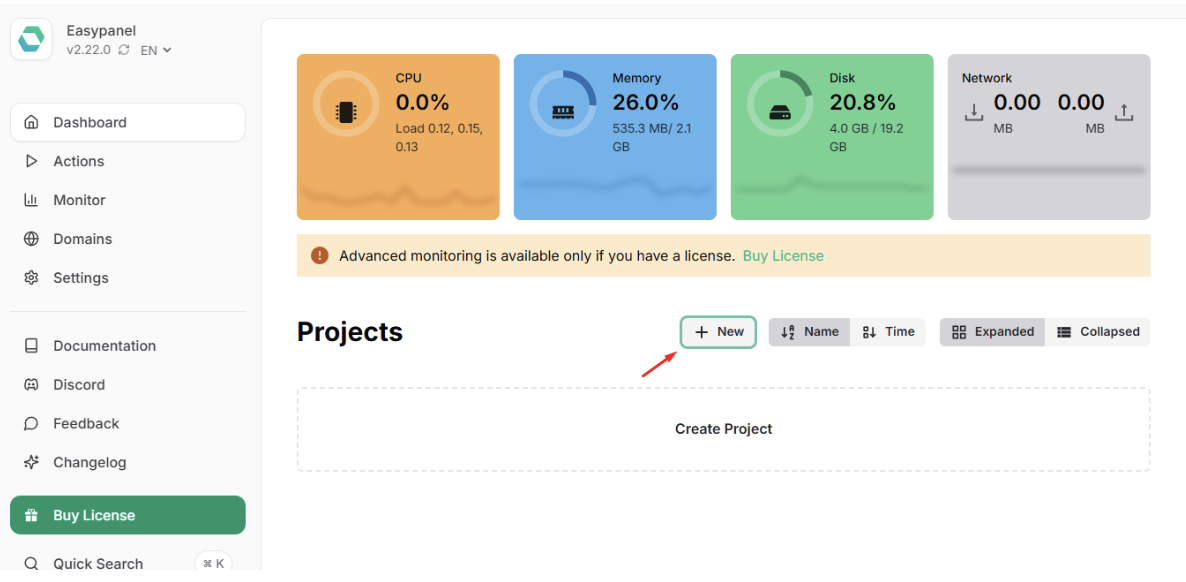
Task: Sort projects by Time
Action: 888,332
